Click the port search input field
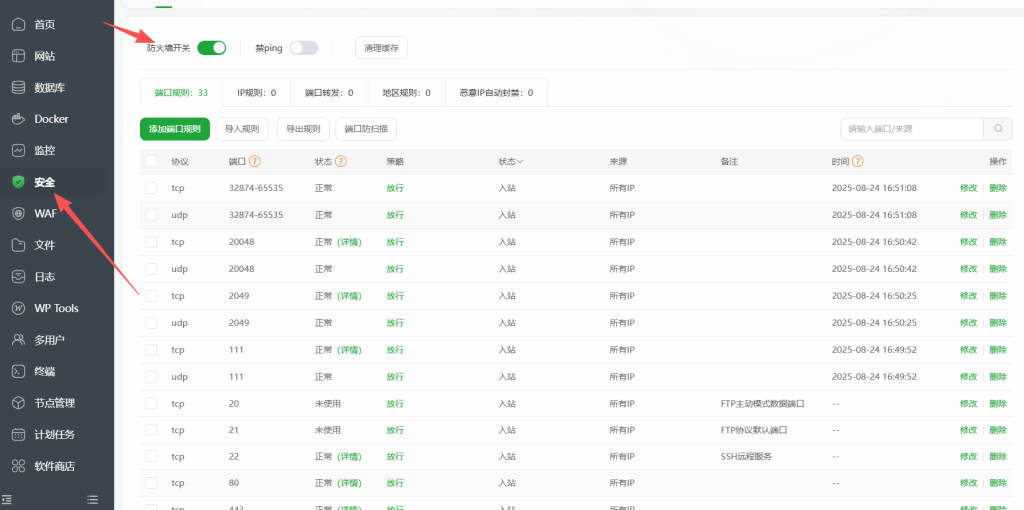The image size is (1024, 510). tap(912, 129)
